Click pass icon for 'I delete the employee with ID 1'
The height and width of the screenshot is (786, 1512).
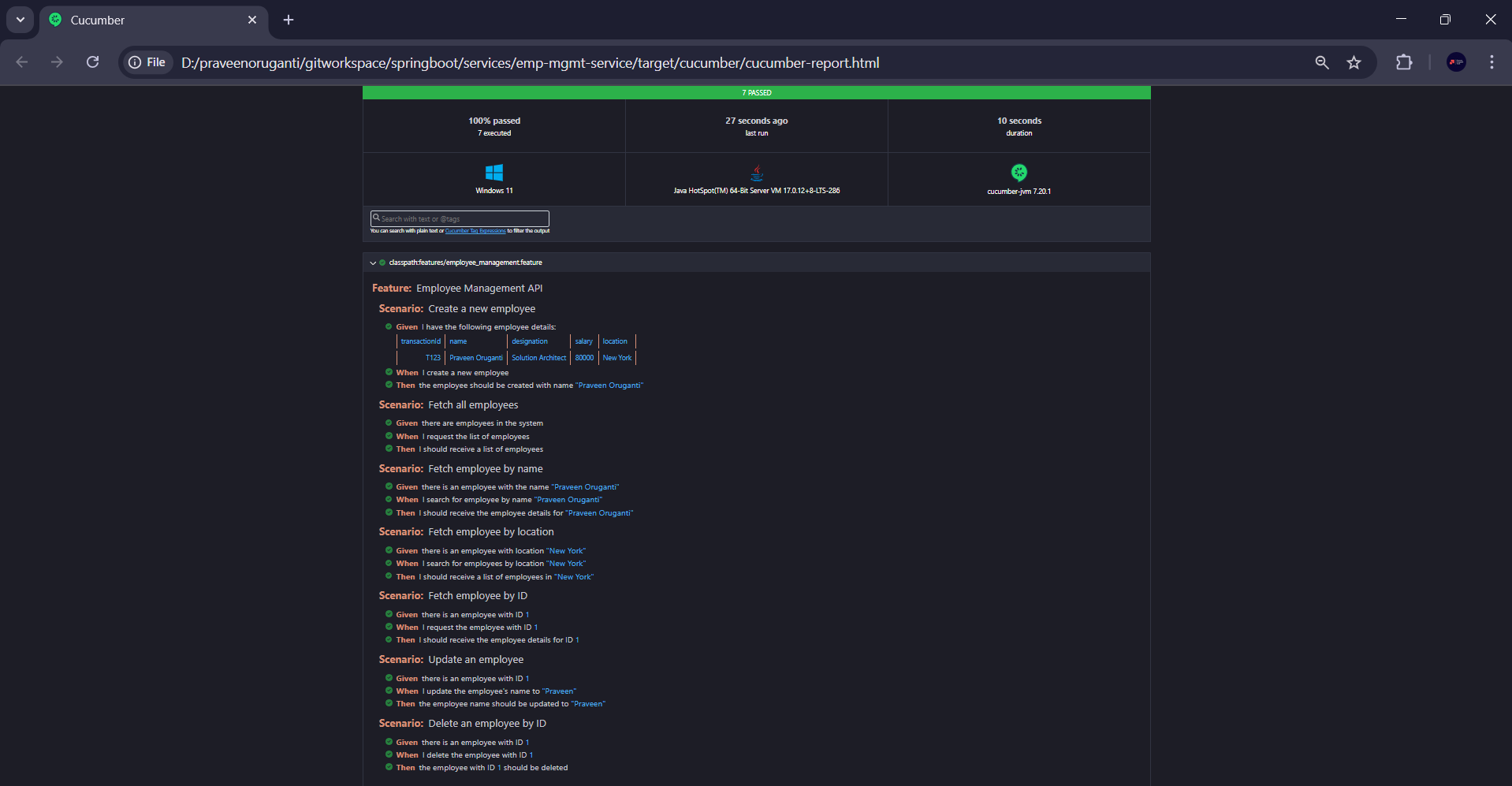[389, 754]
